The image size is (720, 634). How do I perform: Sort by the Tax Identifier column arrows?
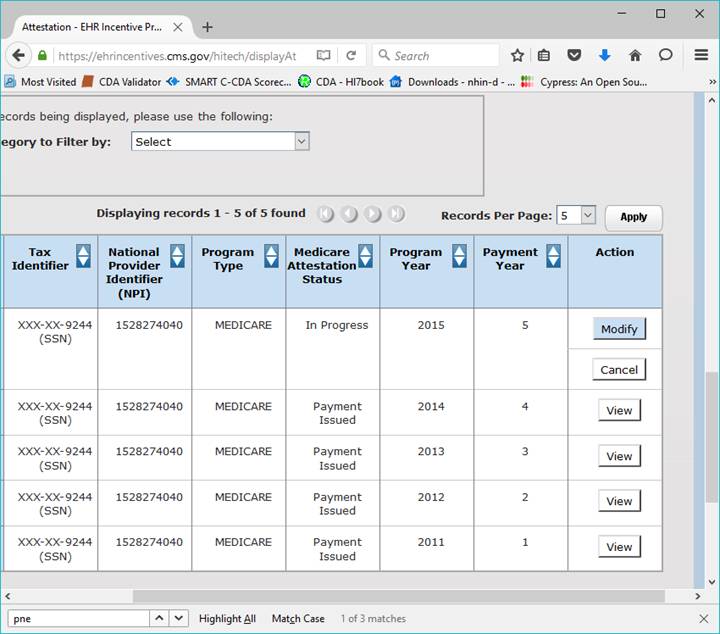coord(83,256)
